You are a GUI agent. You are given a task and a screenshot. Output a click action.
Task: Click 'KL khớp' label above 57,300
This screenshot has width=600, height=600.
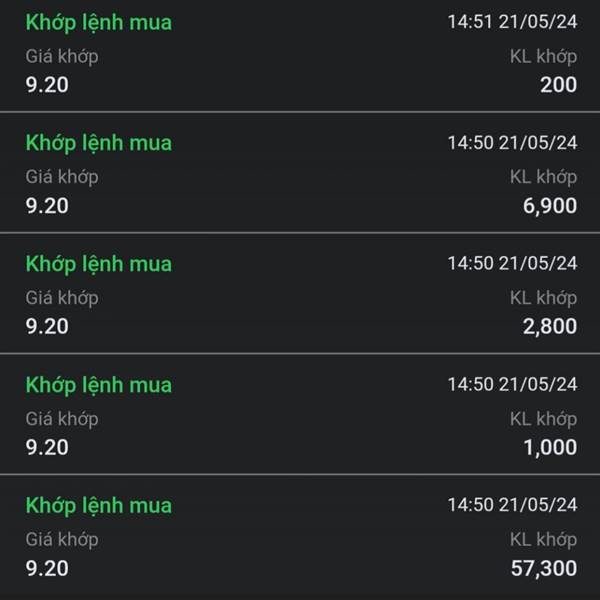[543, 540]
